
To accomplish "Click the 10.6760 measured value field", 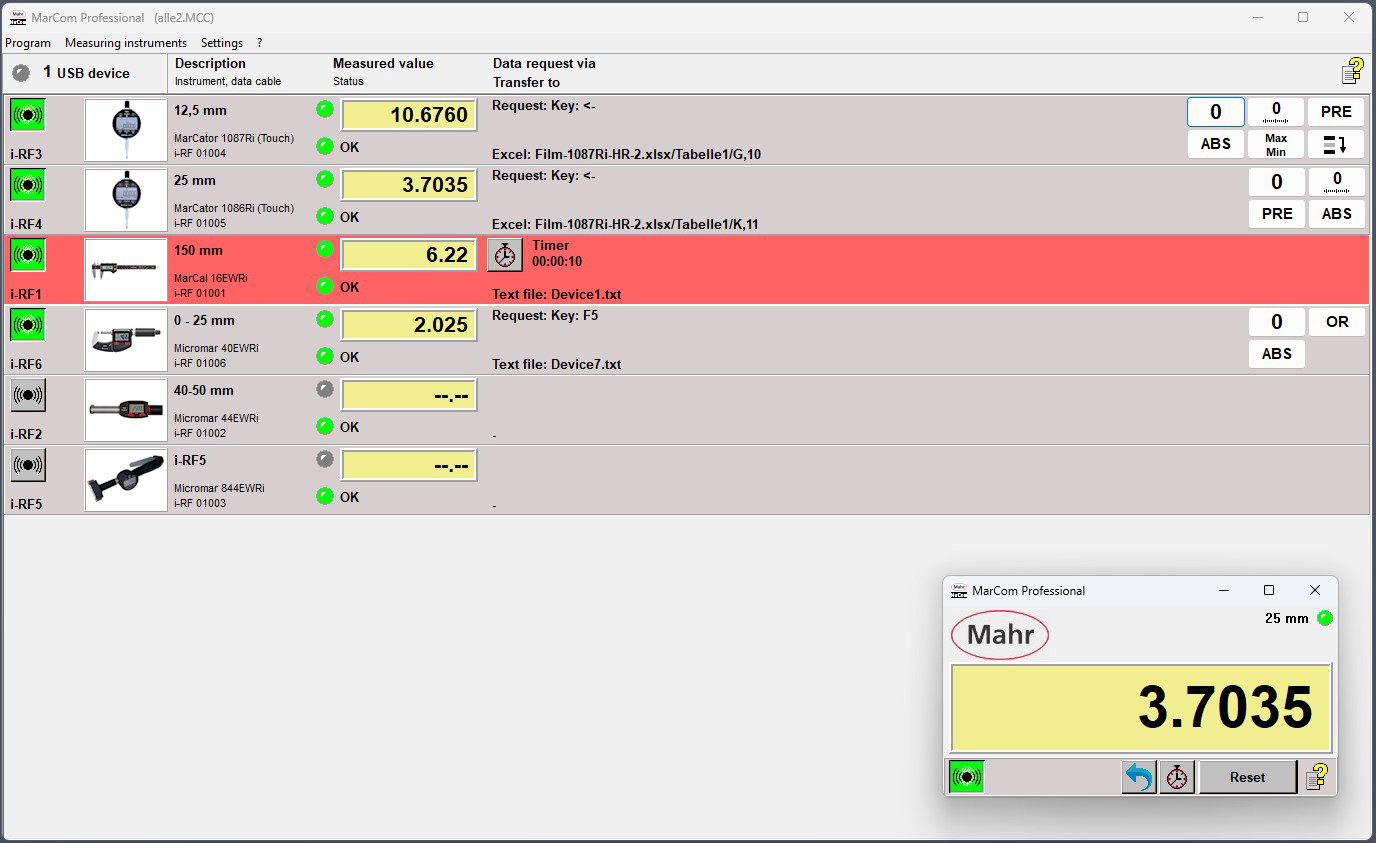I will [x=409, y=115].
